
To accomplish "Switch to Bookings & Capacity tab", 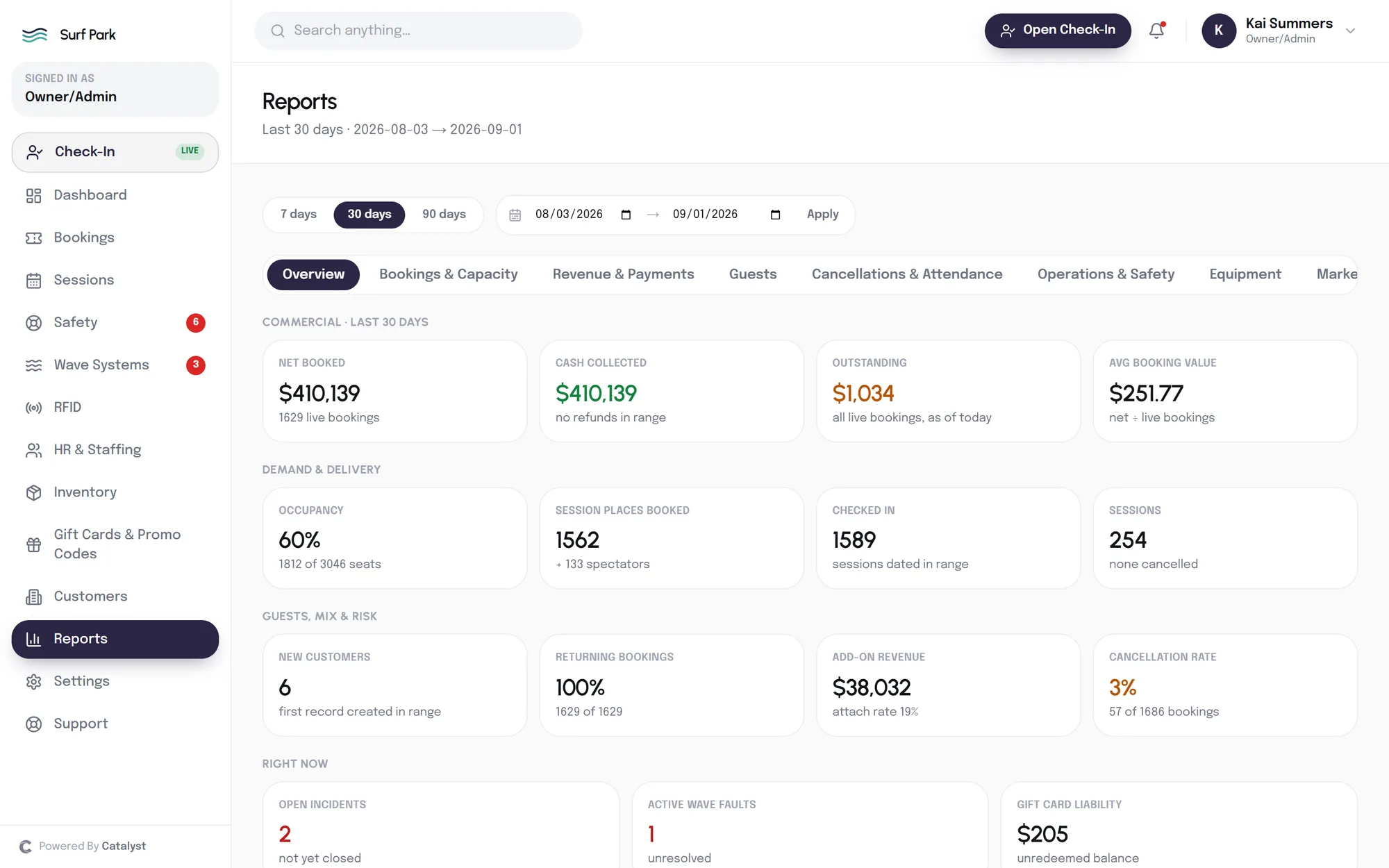I will tap(449, 274).
